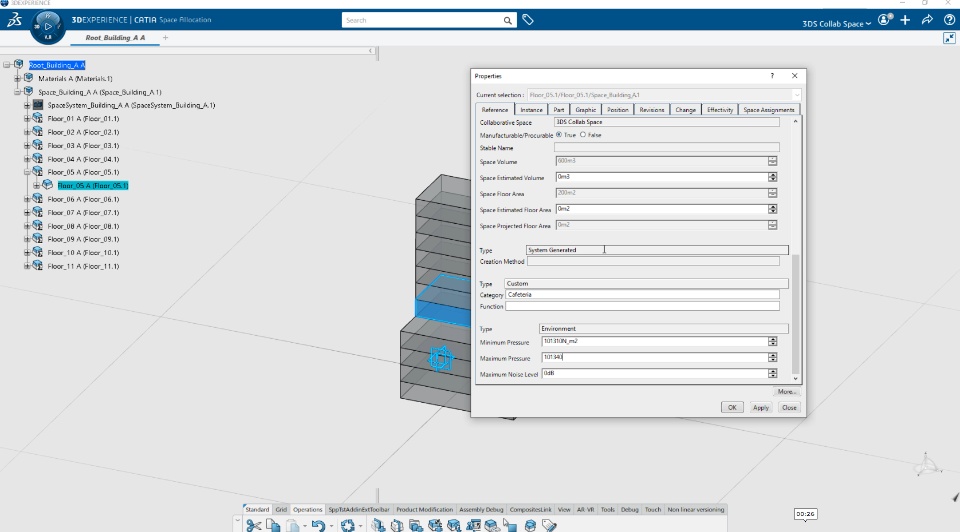960x532 pixels.
Task: Click the blue cube icon beside tag icon
Action: pos(530,525)
